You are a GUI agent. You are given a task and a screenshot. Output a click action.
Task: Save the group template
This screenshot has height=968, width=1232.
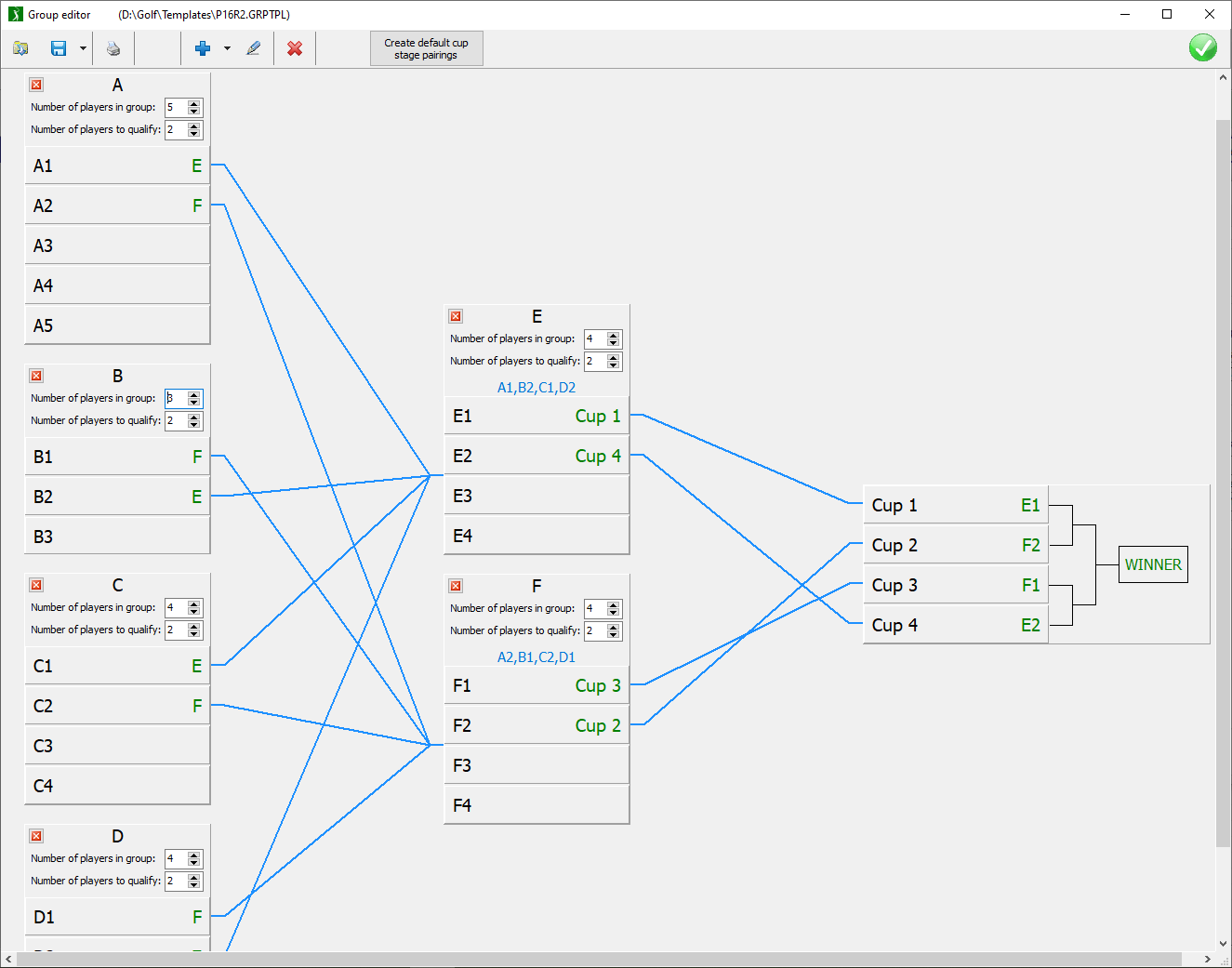click(59, 48)
